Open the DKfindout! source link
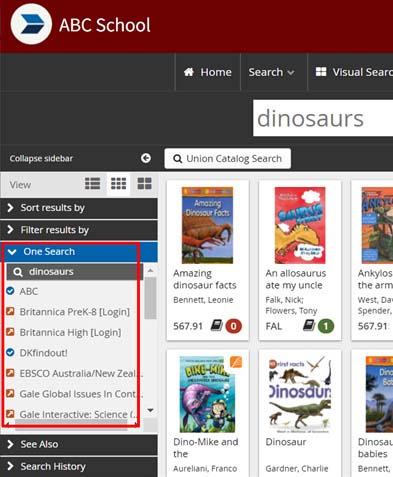 pos(43,353)
